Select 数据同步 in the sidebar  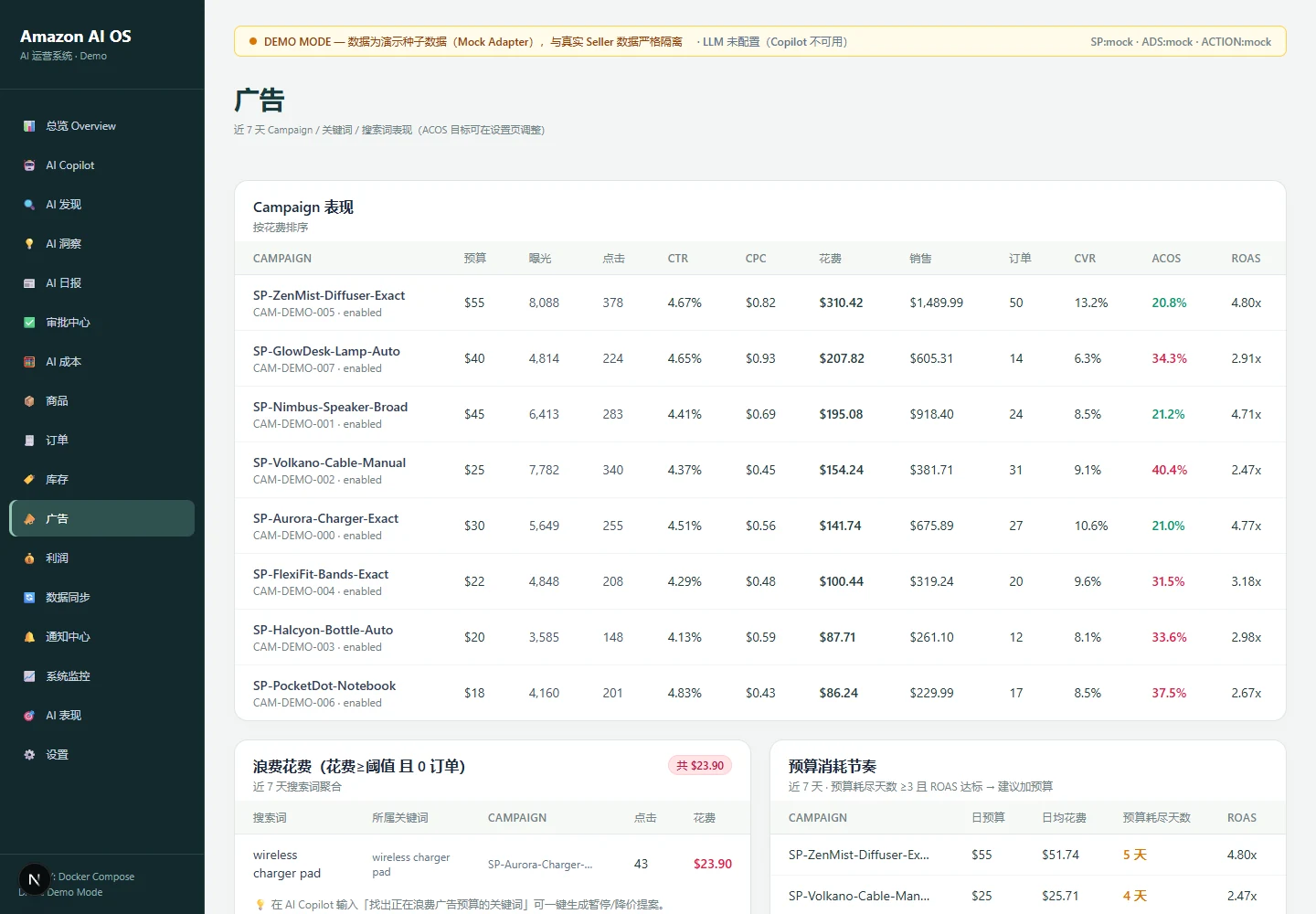tap(102, 598)
